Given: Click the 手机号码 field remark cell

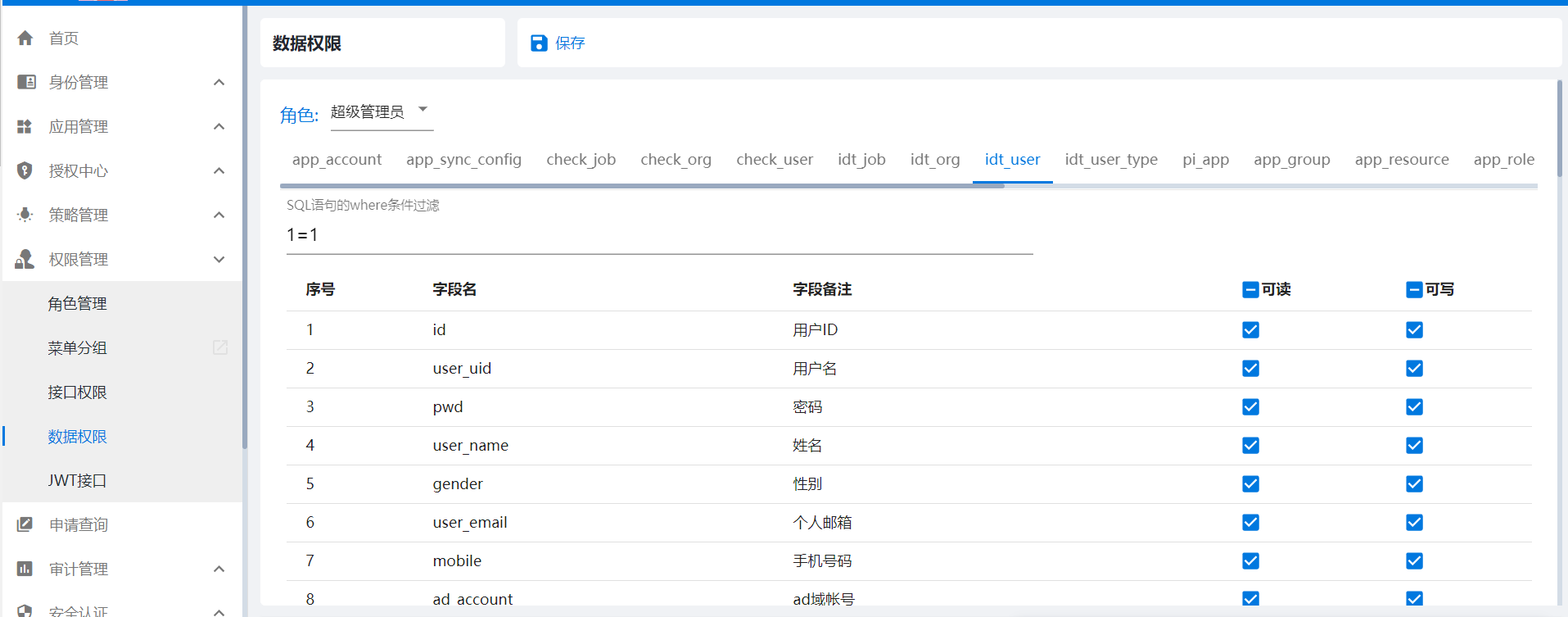Looking at the screenshot, I should (822, 561).
